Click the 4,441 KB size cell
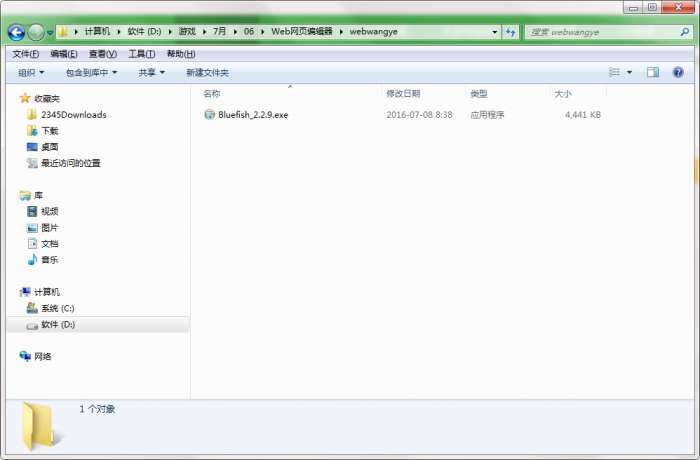The height and width of the screenshot is (460, 700). [583, 115]
